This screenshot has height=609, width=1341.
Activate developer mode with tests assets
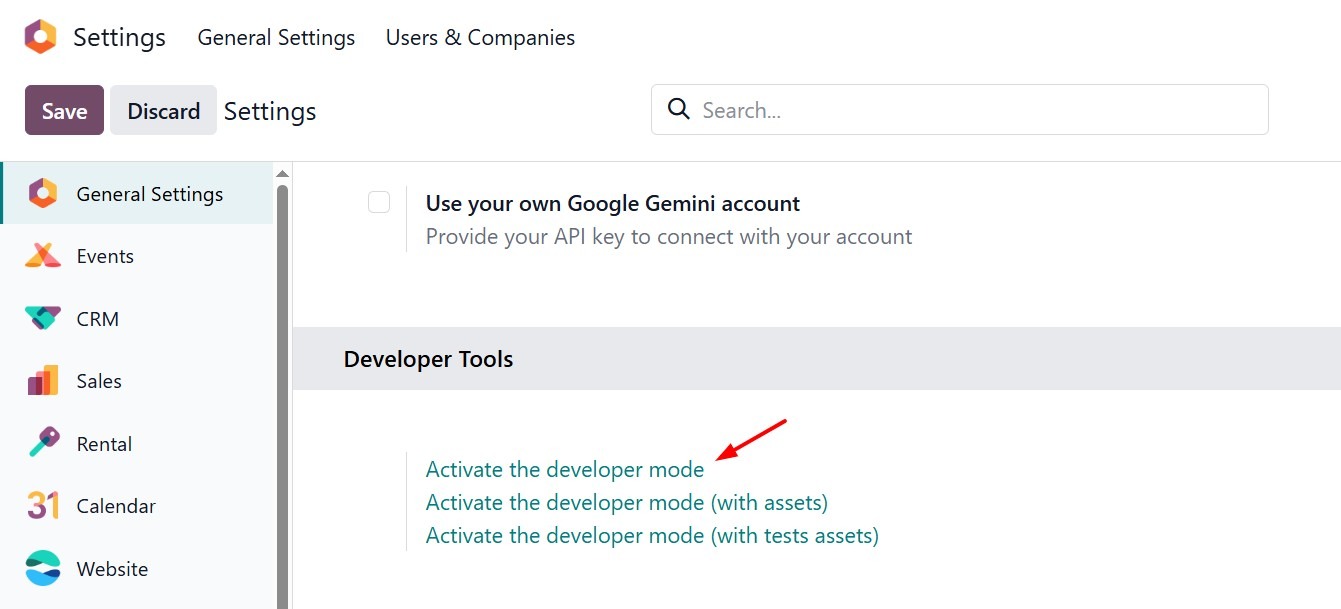pos(651,535)
